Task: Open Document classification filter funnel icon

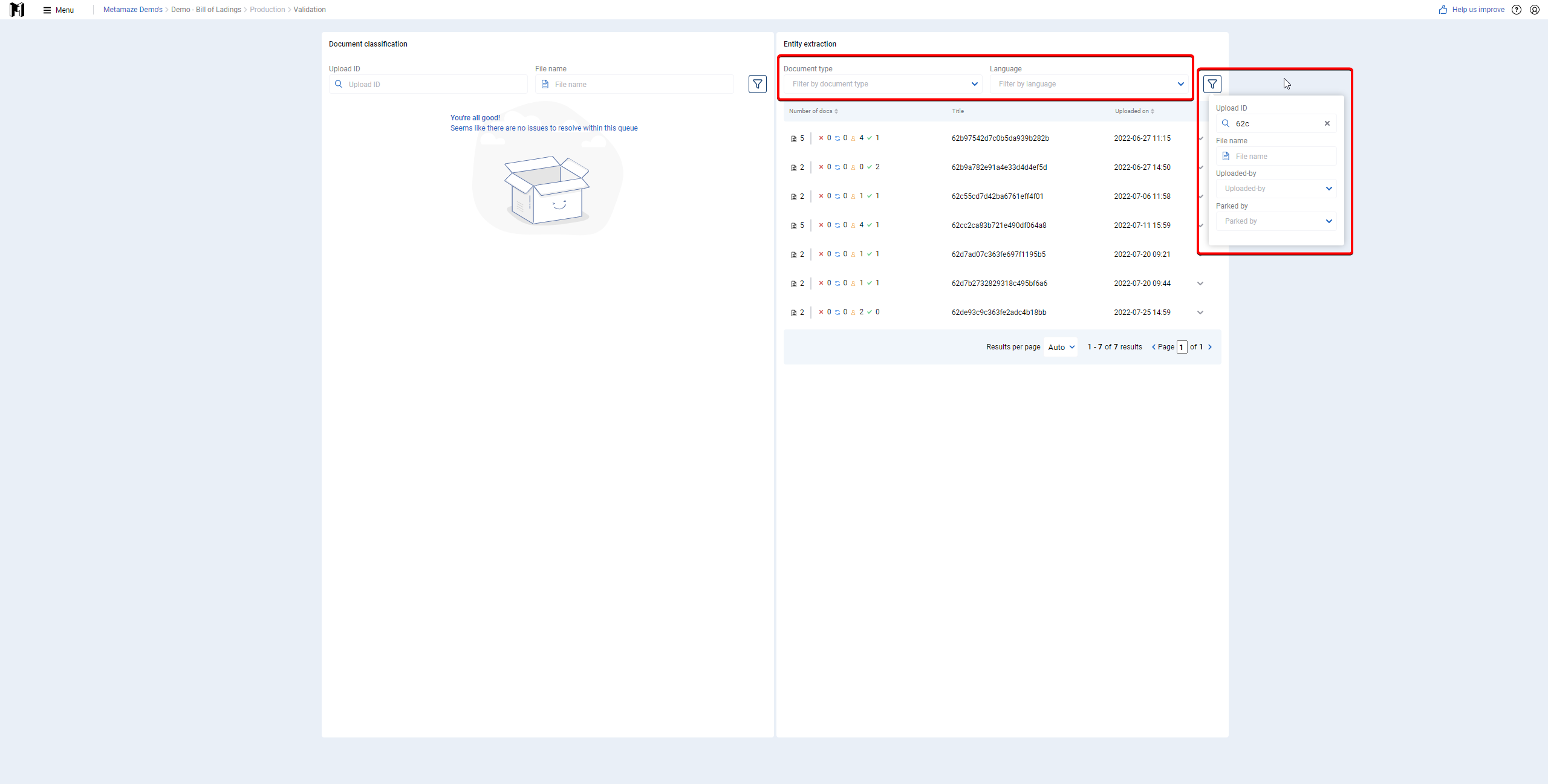Action: 758,84
